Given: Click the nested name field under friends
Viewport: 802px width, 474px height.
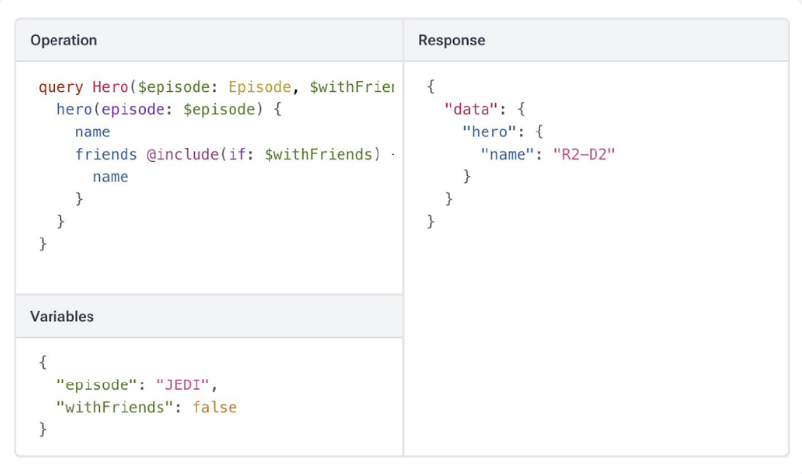Looking at the screenshot, I should [110, 176].
